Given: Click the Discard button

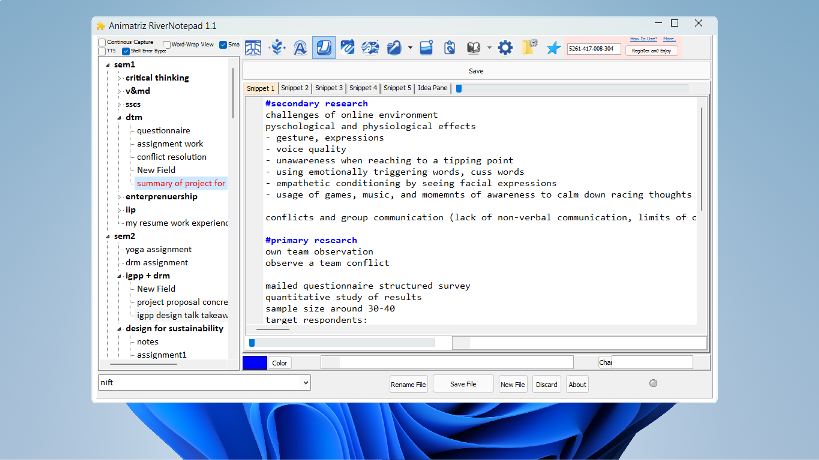Looking at the screenshot, I should coord(546,384).
